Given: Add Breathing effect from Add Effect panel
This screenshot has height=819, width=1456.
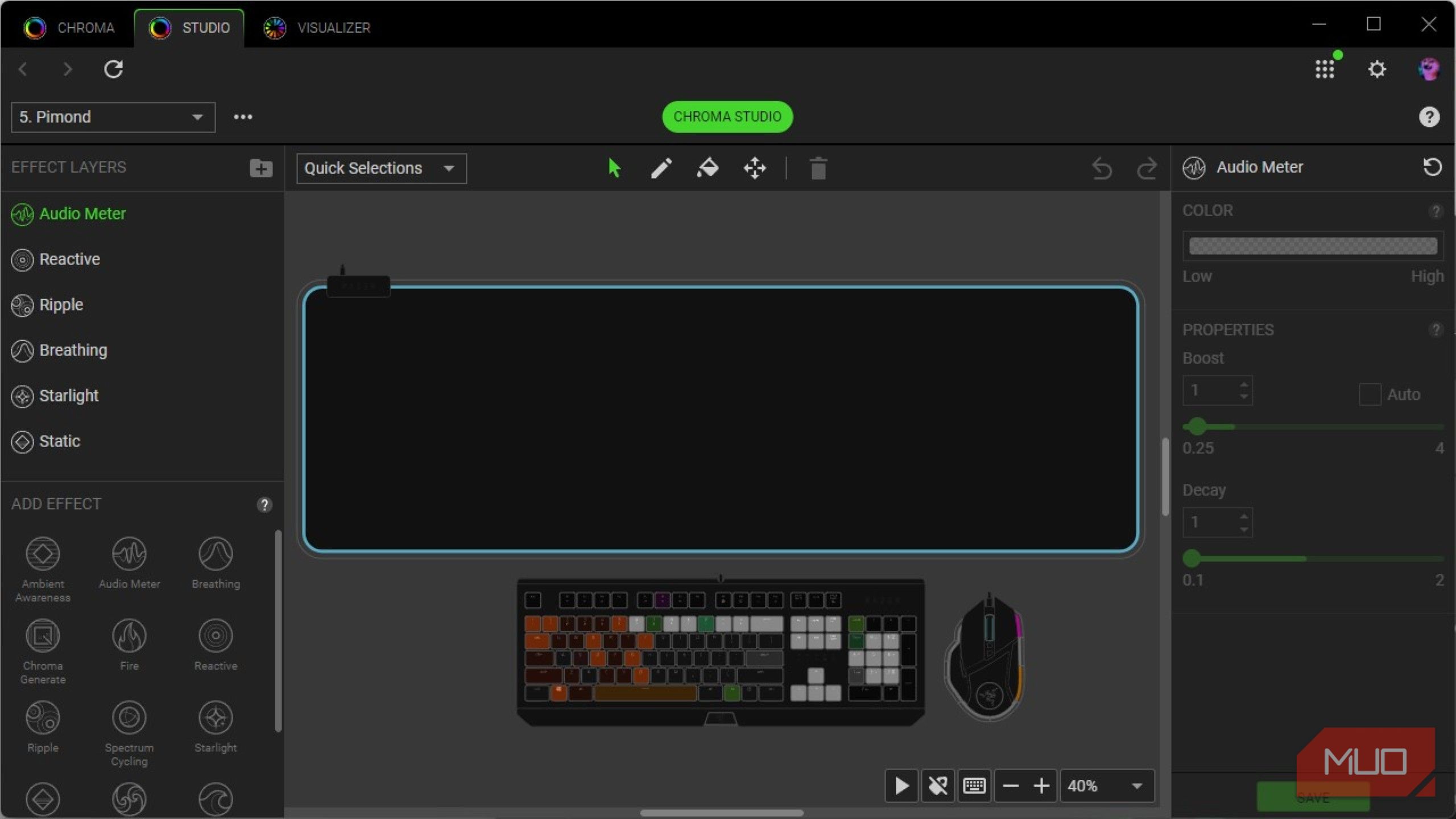Looking at the screenshot, I should pos(216,562).
